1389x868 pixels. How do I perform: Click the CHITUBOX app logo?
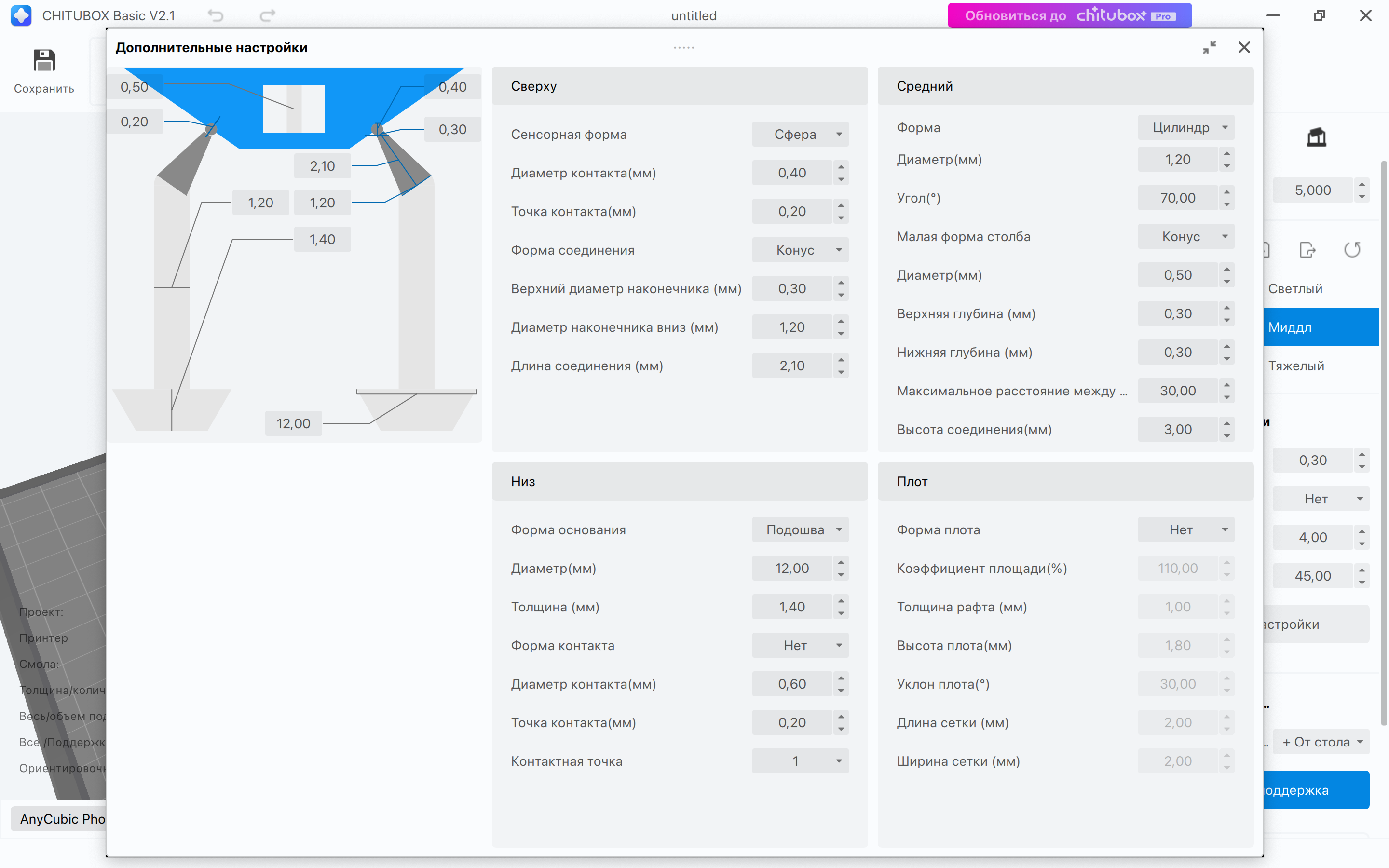coord(21,15)
